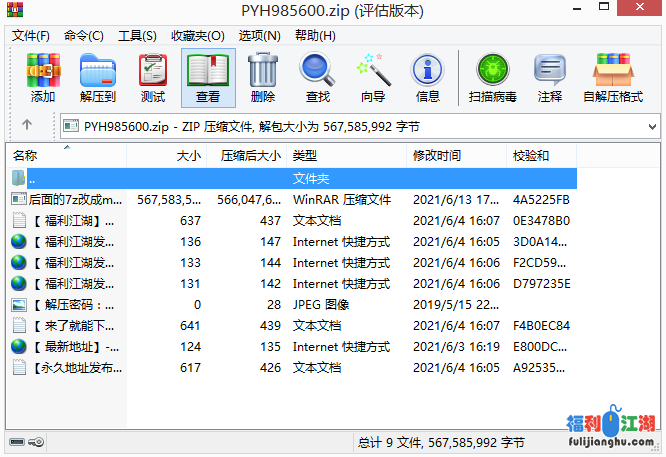Create self-extracting archive (自解压格式)

613,78
